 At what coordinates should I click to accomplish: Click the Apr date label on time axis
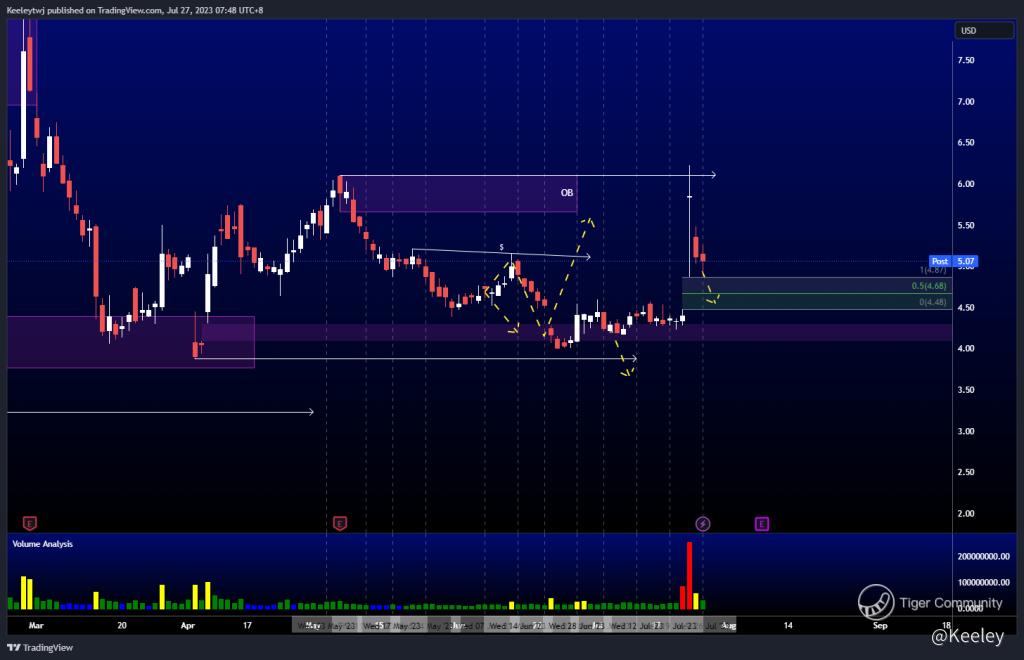tap(187, 625)
